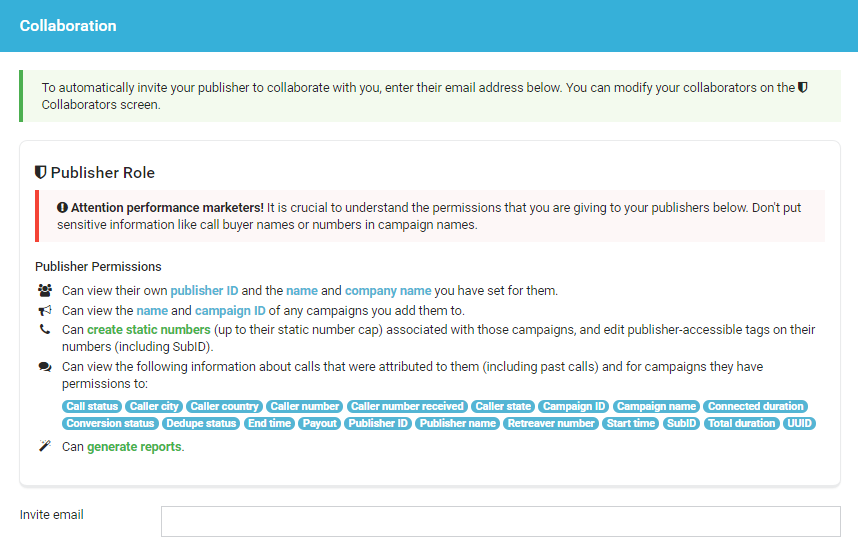858x544 pixels.
Task: Select the UUID tag
Action: pos(799,423)
